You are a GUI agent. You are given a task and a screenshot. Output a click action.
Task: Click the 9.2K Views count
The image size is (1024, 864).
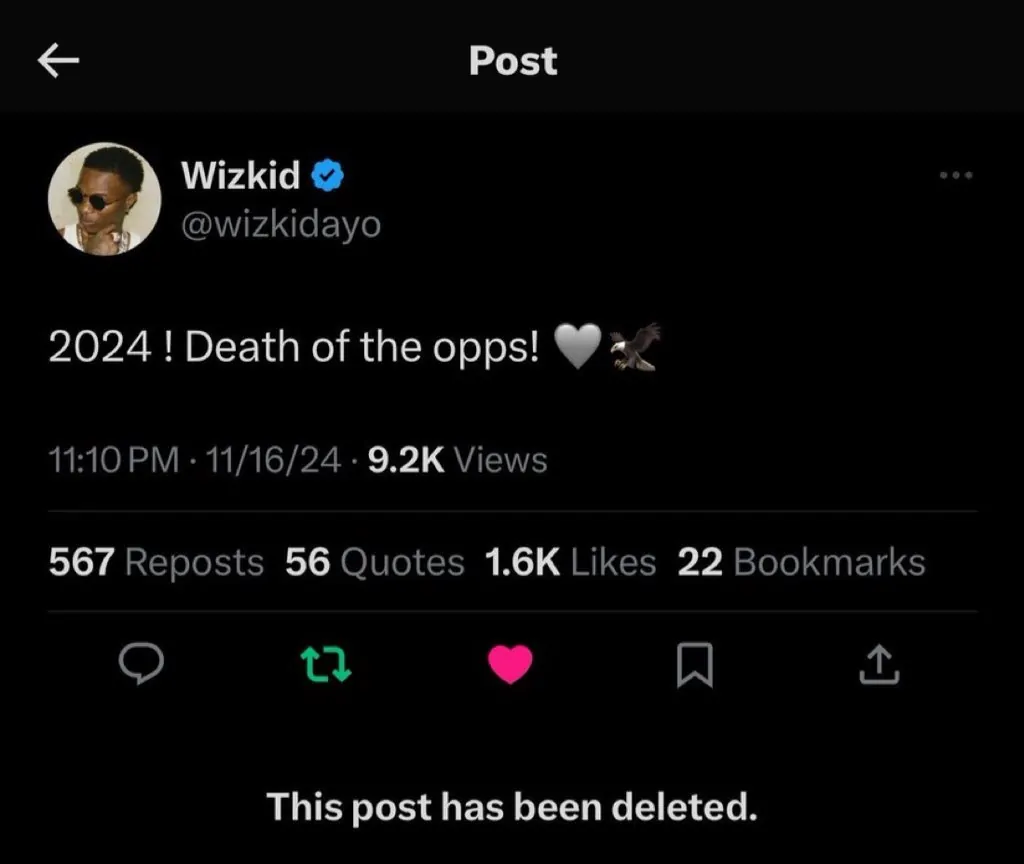tap(458, 460)
